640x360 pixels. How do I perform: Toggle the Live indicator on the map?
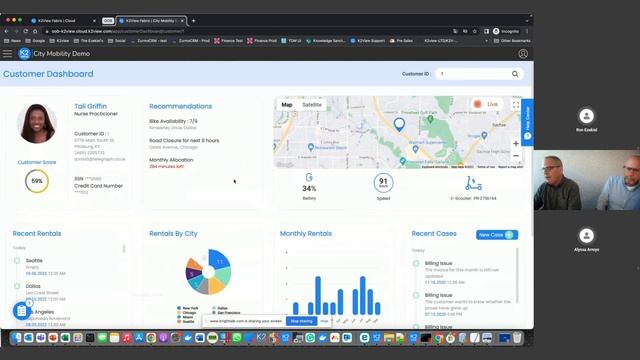[x=486, y=104]
